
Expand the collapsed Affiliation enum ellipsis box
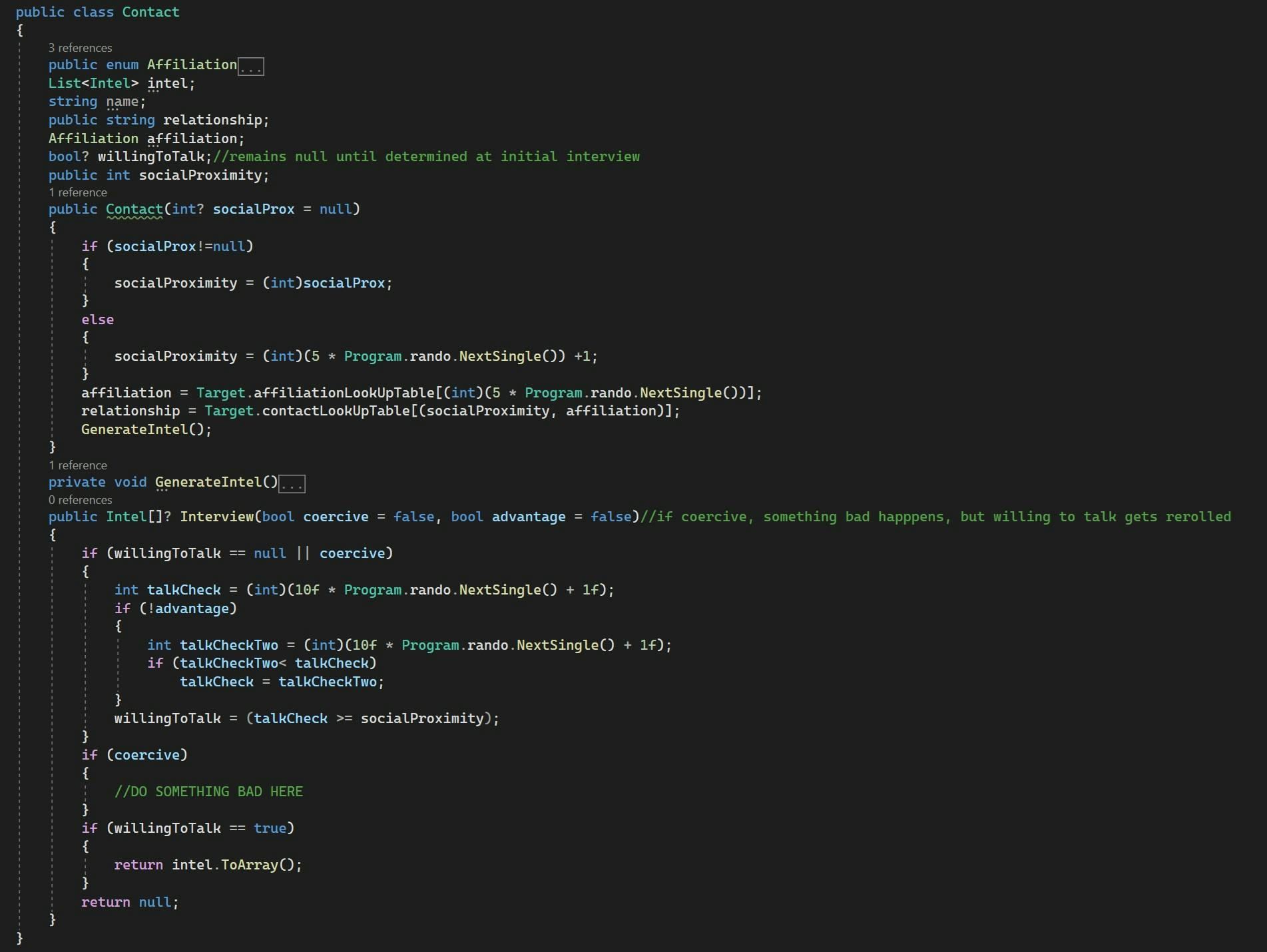(x=251, y=67)
